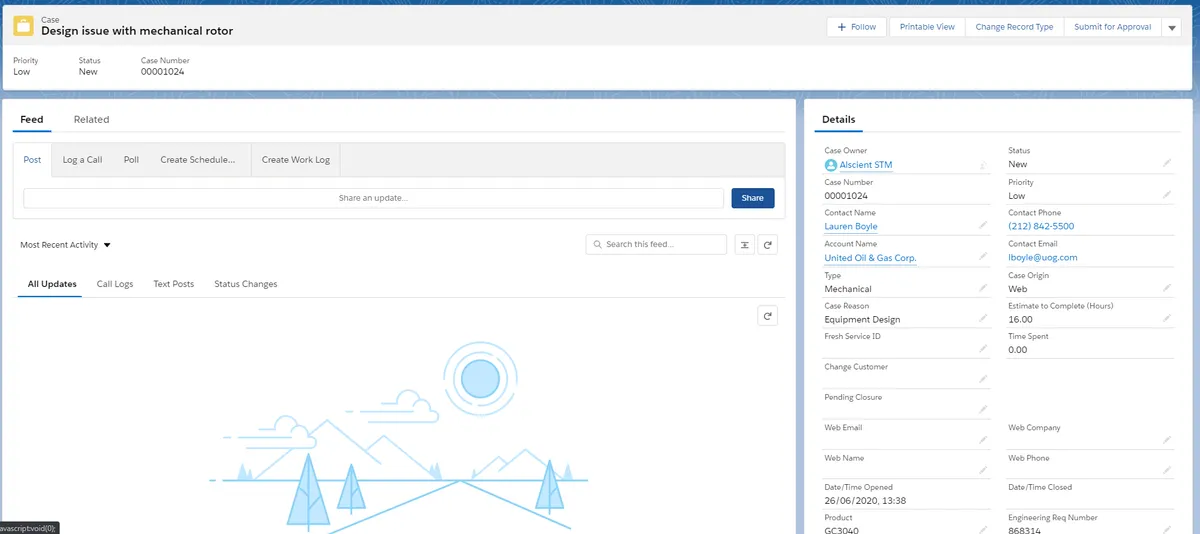This screenshot has width=1200, height=534.
Task: Expand the more actions dropdown in header
Action: pos(1173,27)
